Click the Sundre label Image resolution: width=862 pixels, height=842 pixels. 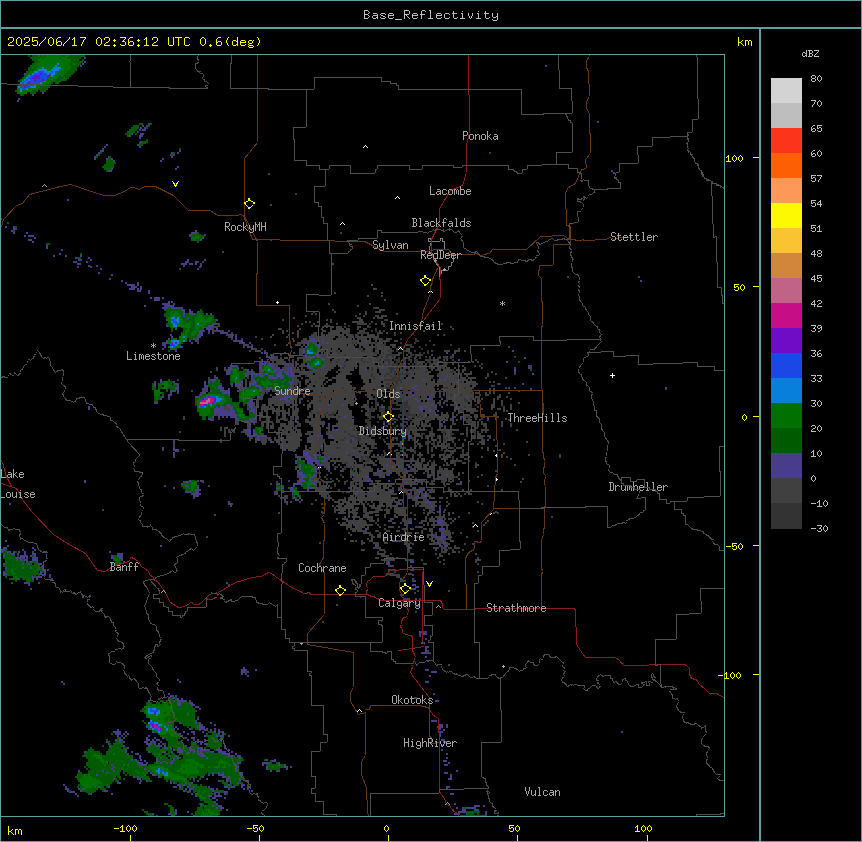(292, 391)
